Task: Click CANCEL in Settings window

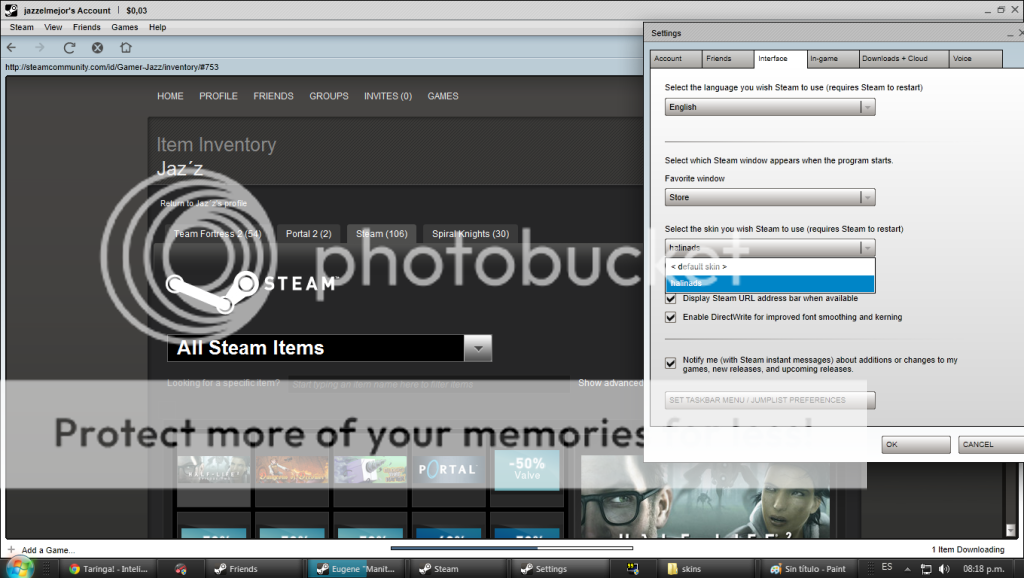Action: [x=991, y=445]
